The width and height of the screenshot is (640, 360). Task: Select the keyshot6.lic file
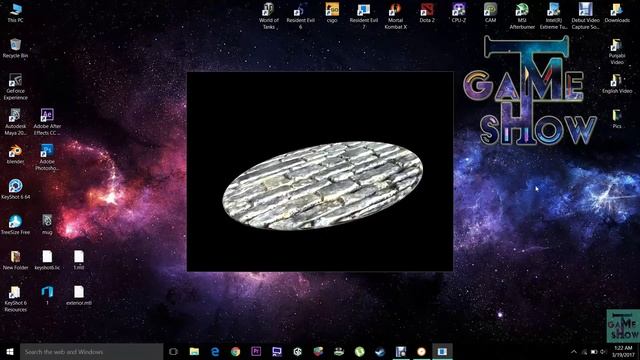47,260
